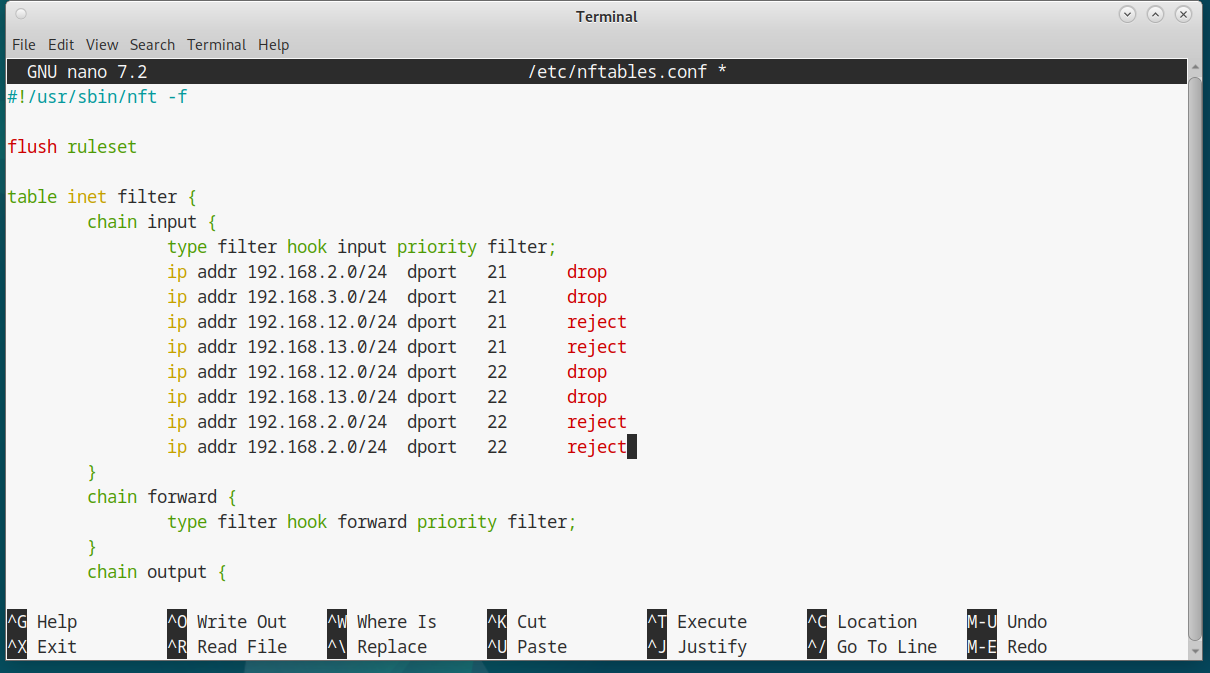Click the ^X Exit shortcut label

(x=45, y=647)
